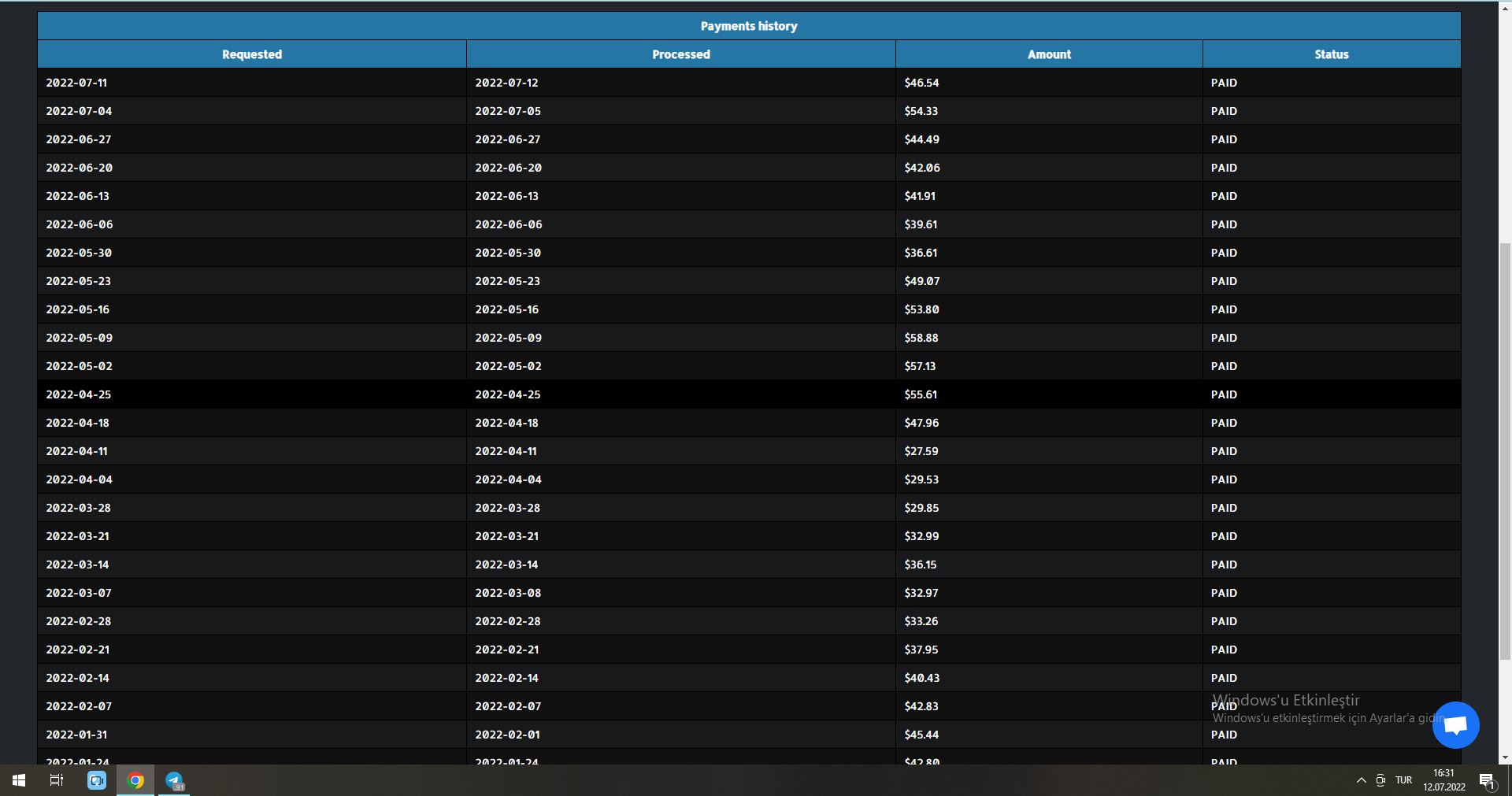1512x796 pixels.
Task: Switch the TUR keyboard language indicator
Action: (x=1403, y=780)
